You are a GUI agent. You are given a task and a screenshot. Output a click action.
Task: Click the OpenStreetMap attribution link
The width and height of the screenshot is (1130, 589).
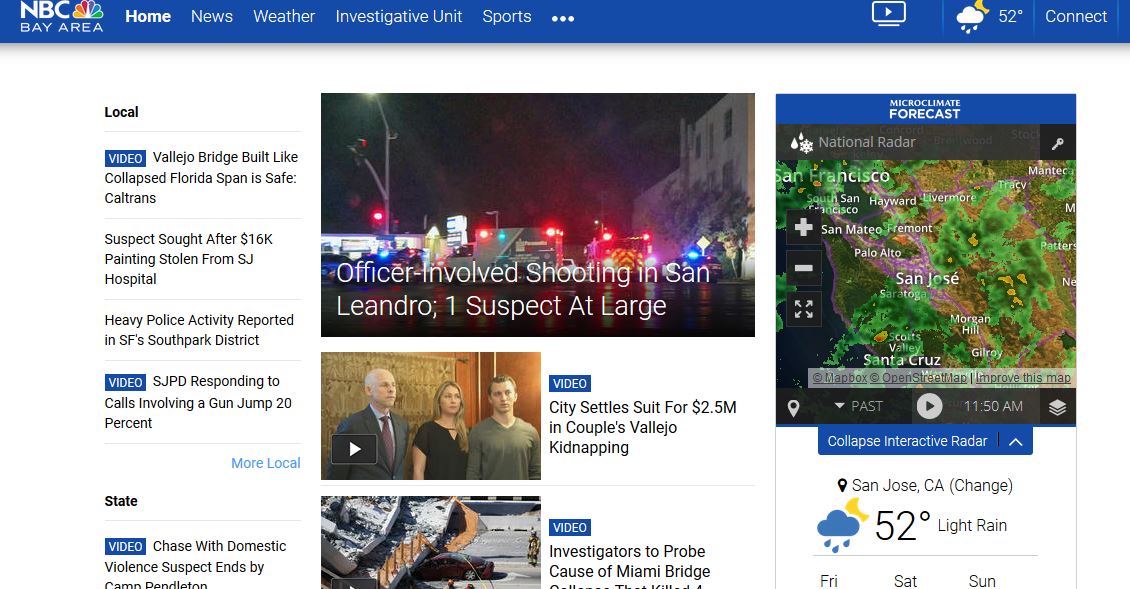(x=919, y=378)
